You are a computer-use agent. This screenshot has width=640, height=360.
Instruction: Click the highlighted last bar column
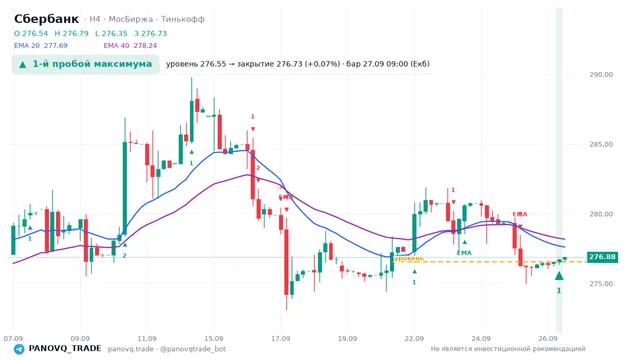(559, 169)
